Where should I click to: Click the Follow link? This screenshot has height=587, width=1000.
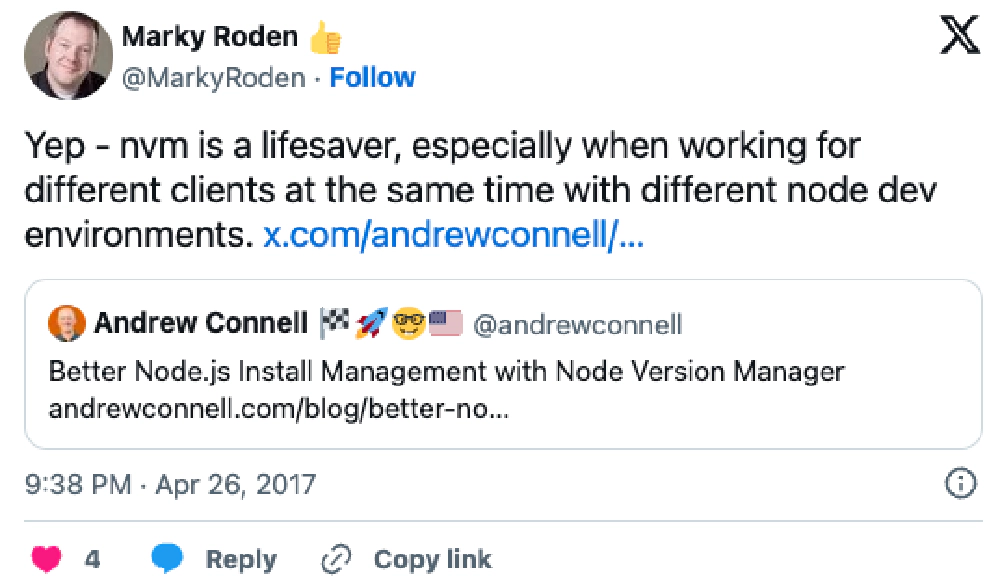pos(373,77)
